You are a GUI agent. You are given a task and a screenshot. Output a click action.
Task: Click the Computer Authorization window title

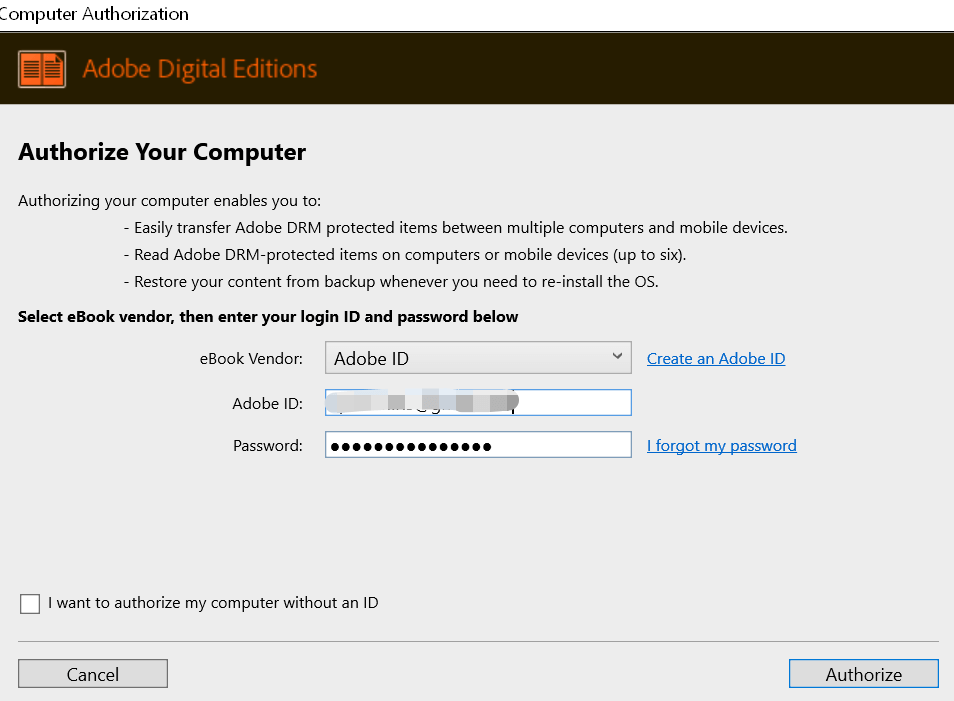[x=94, y=14]
